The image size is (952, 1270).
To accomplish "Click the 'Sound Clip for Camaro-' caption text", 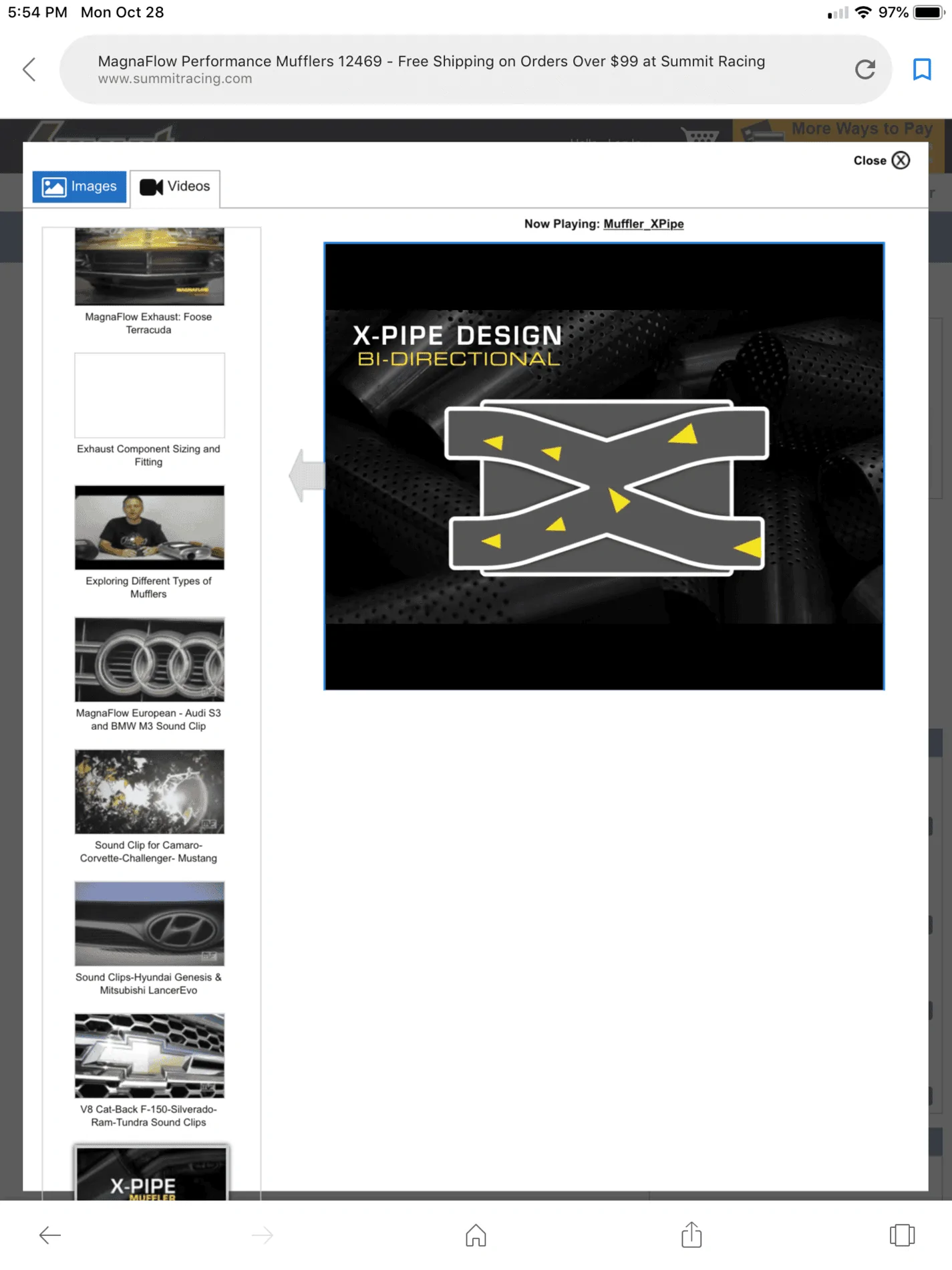I will pyautogui.click(x=148, y=845).
